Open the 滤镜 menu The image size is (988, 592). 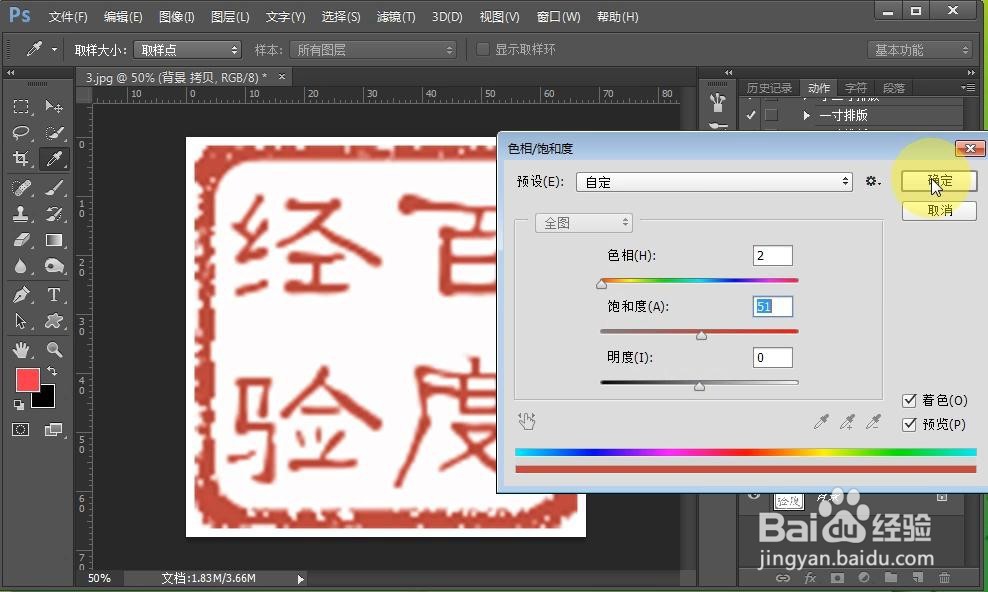(x=395, y=16)
